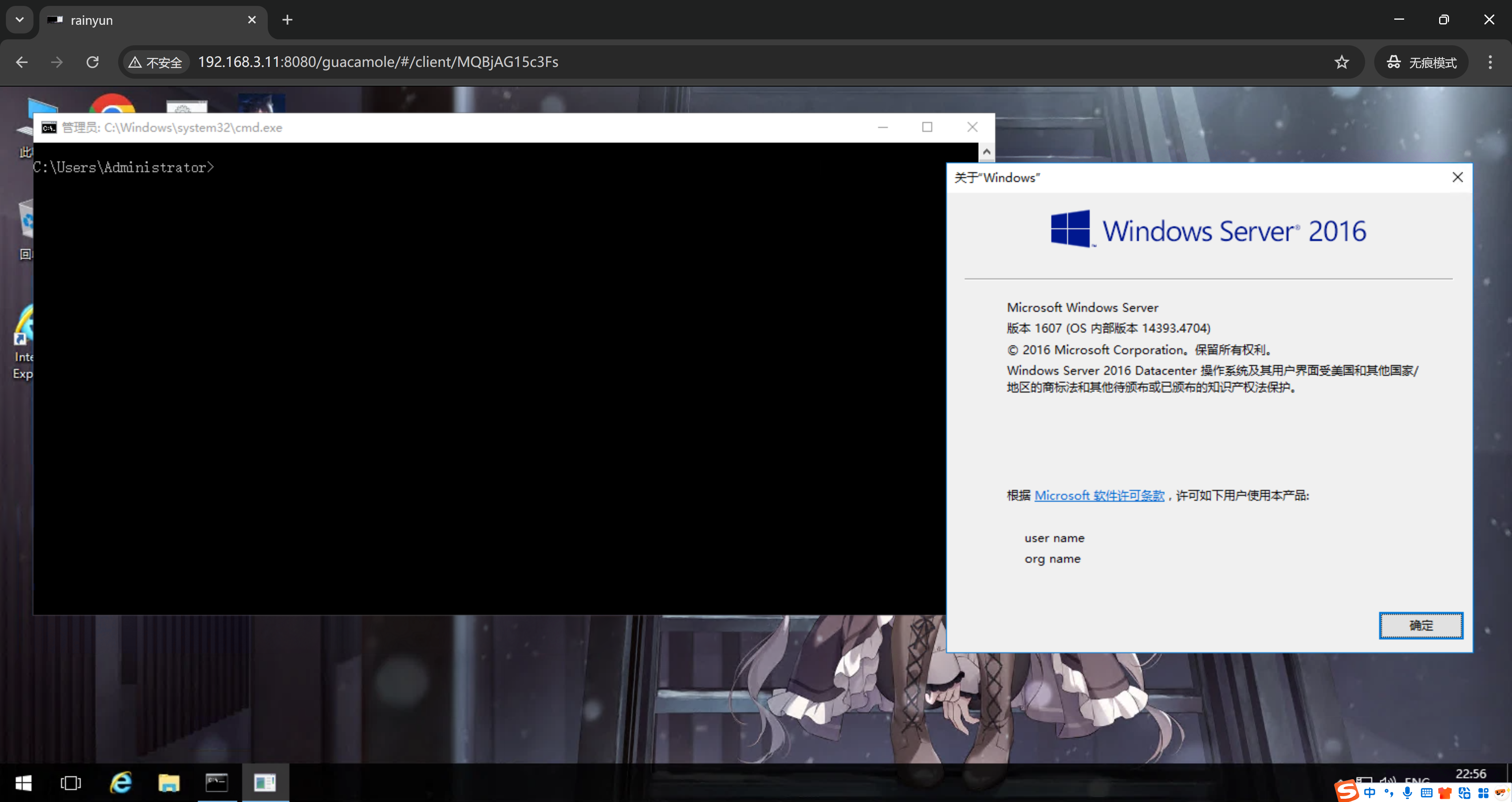The image size is (1512, 802).
Task: Open the Sogou skin shirt icon
Action: pos(1445,793)
